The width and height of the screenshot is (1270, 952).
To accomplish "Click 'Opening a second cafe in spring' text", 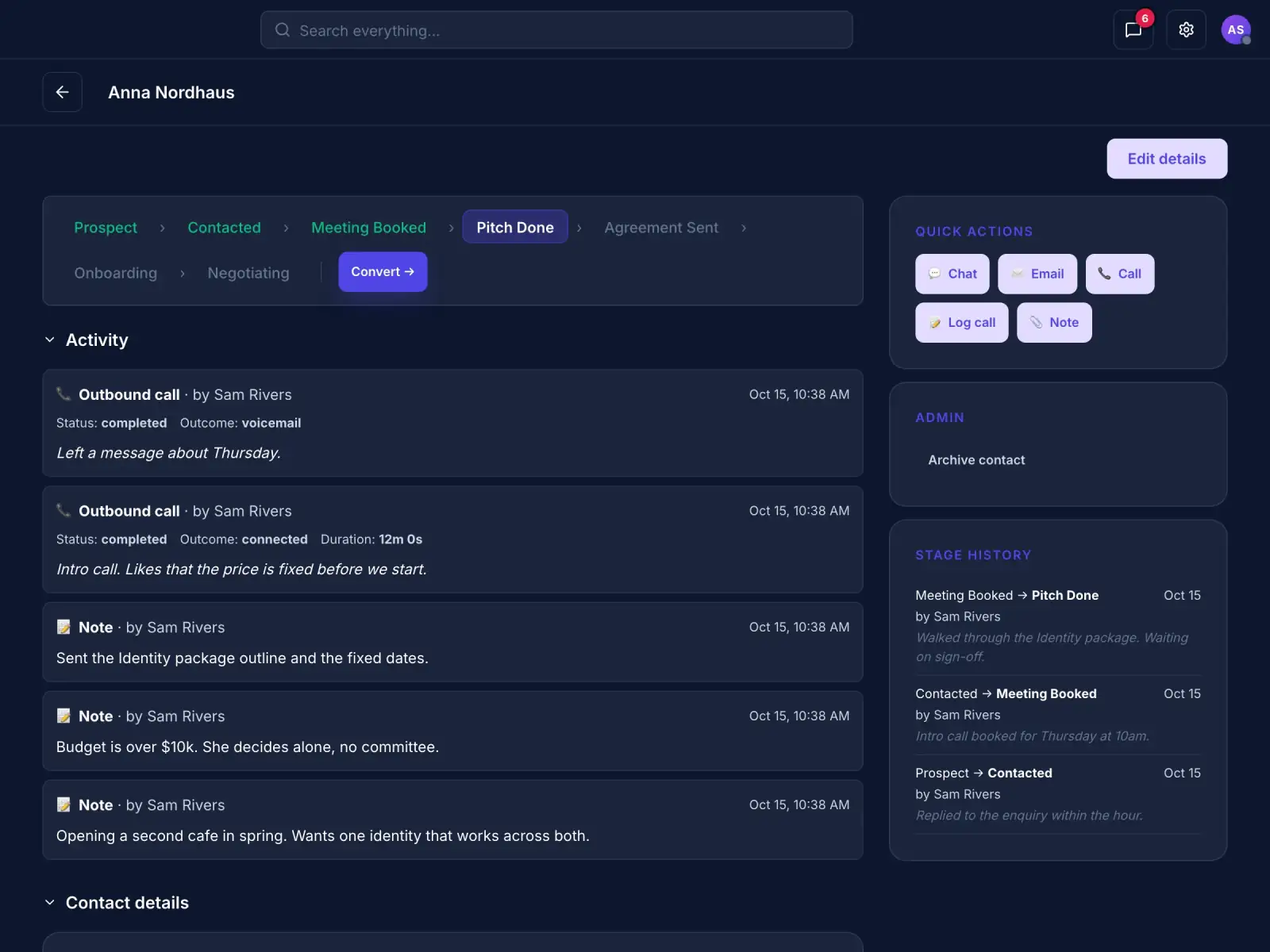I will pyautogui.click(x=323, y=836).
